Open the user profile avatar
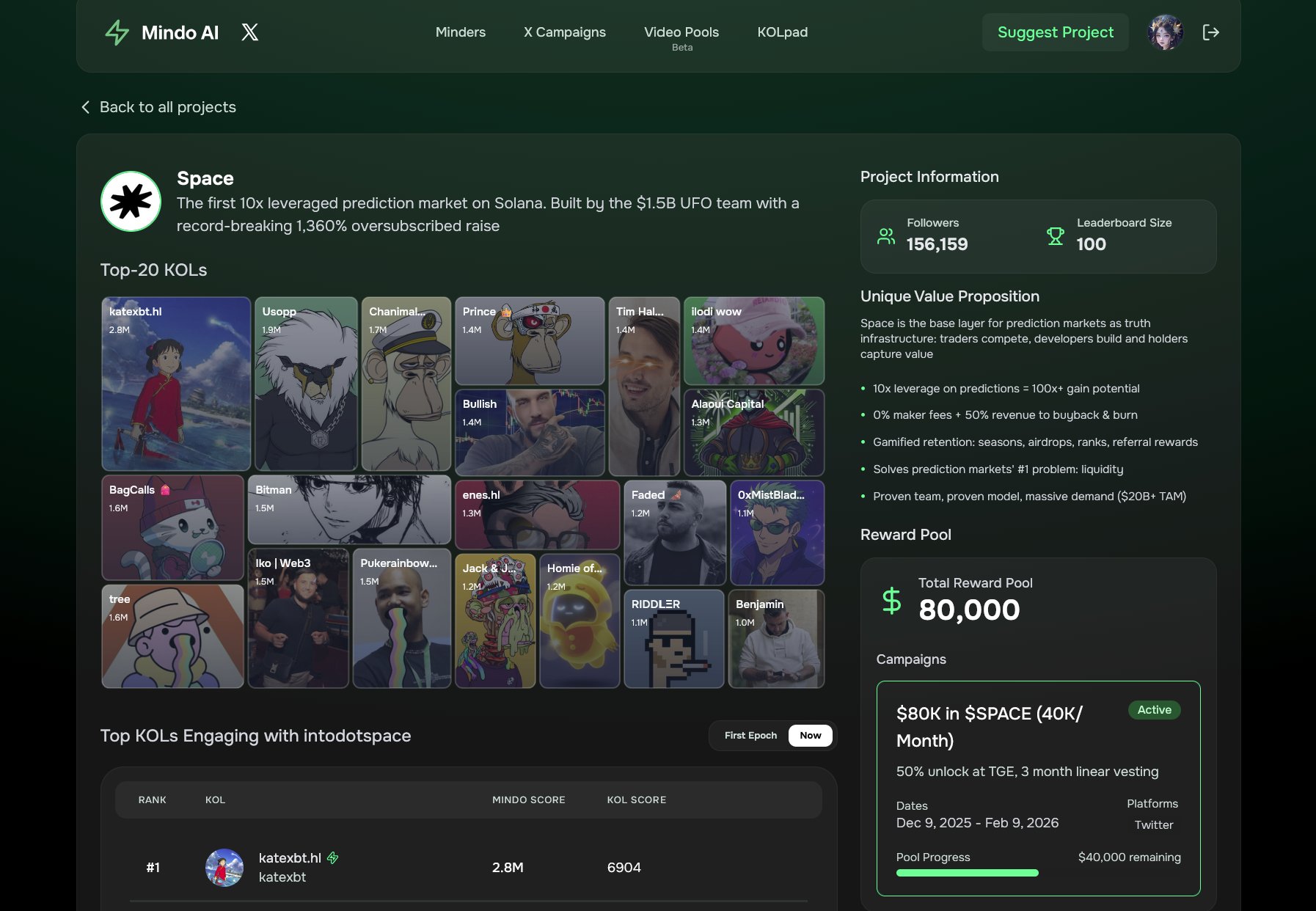 coord(1166,32)
